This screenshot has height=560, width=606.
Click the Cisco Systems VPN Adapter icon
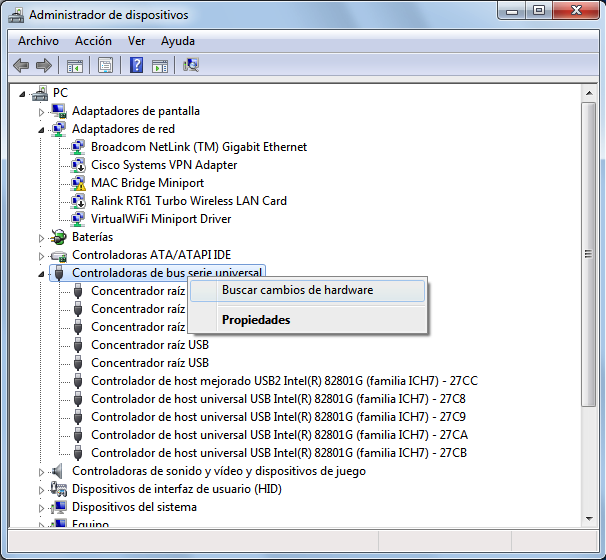pos(79,165)
